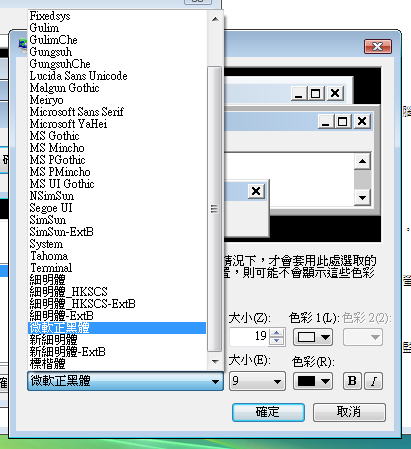
Task: Choose 細明體_HKSCS font entry
Action: click(117, 292)
